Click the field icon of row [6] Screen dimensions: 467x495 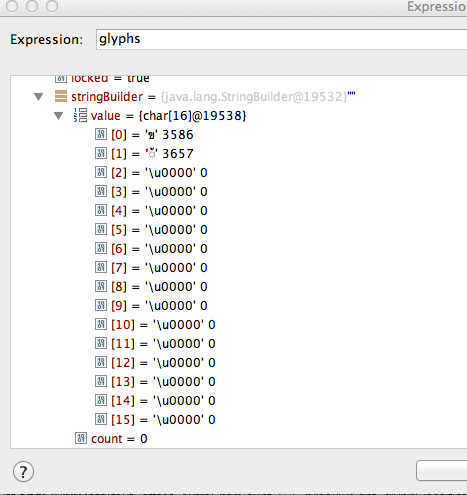(101, 248)
